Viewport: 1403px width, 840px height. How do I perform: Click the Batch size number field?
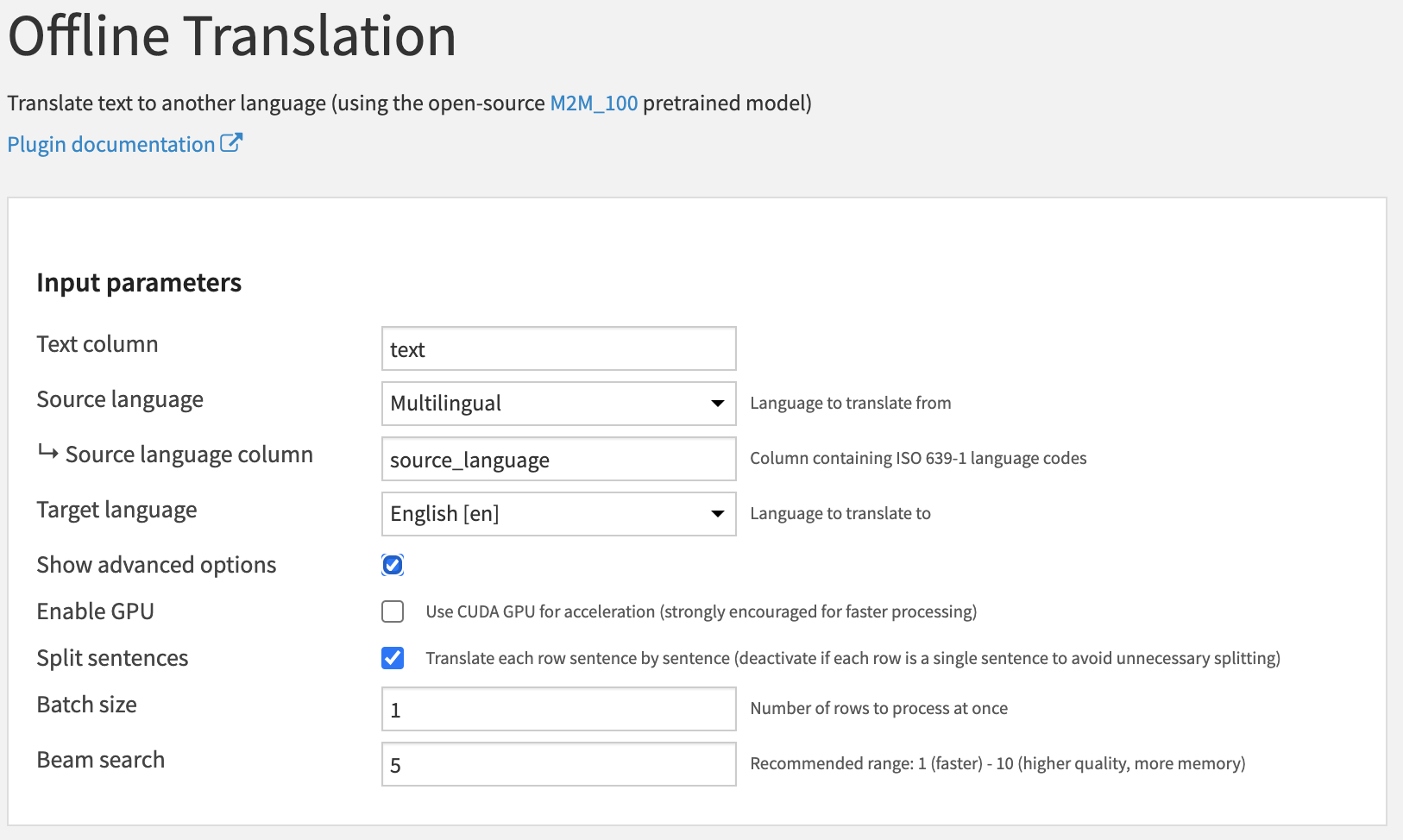[x=558, y=709]
